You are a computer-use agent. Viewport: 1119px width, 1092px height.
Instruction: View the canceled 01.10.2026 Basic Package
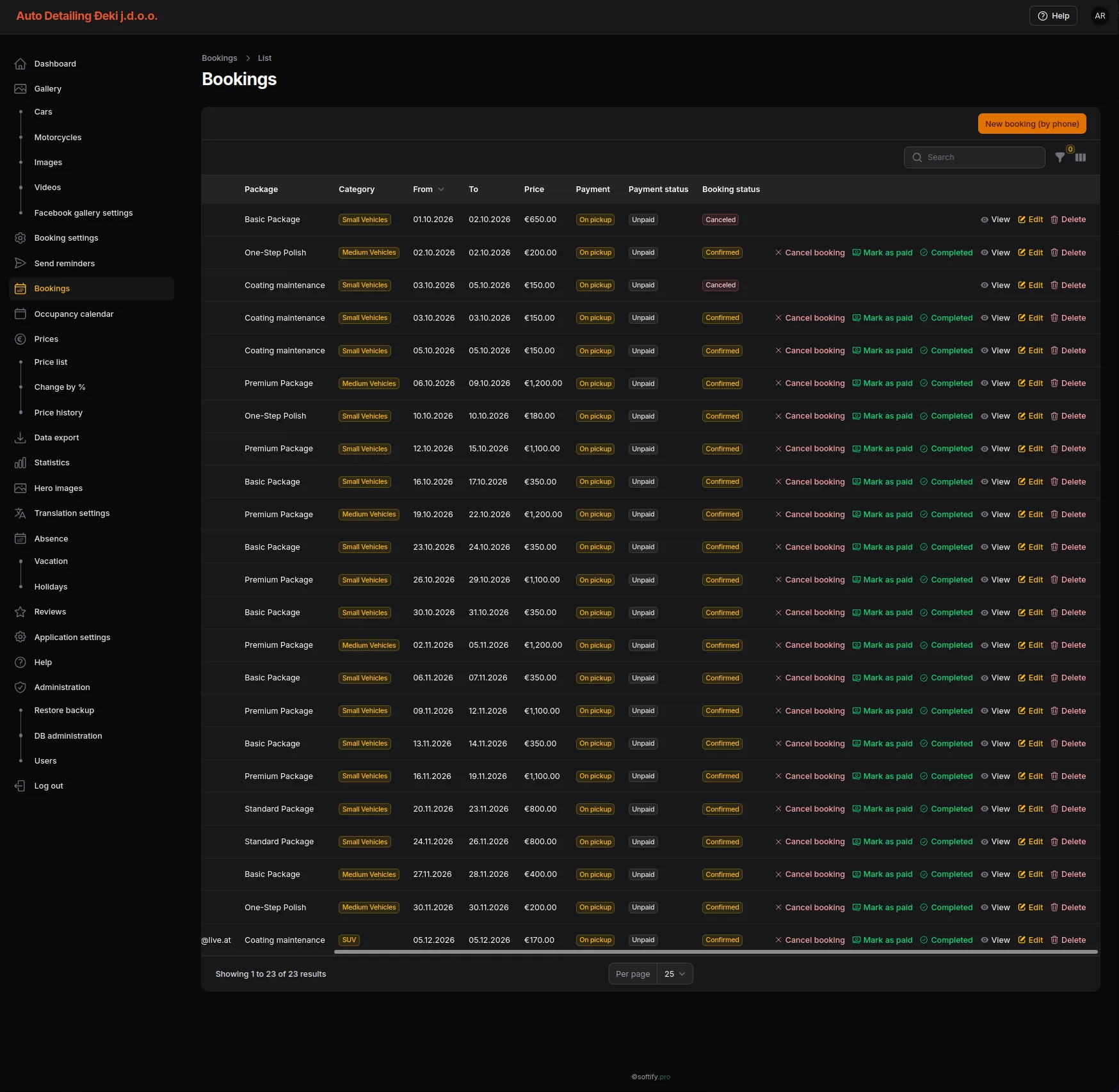(x=995, y=220)
